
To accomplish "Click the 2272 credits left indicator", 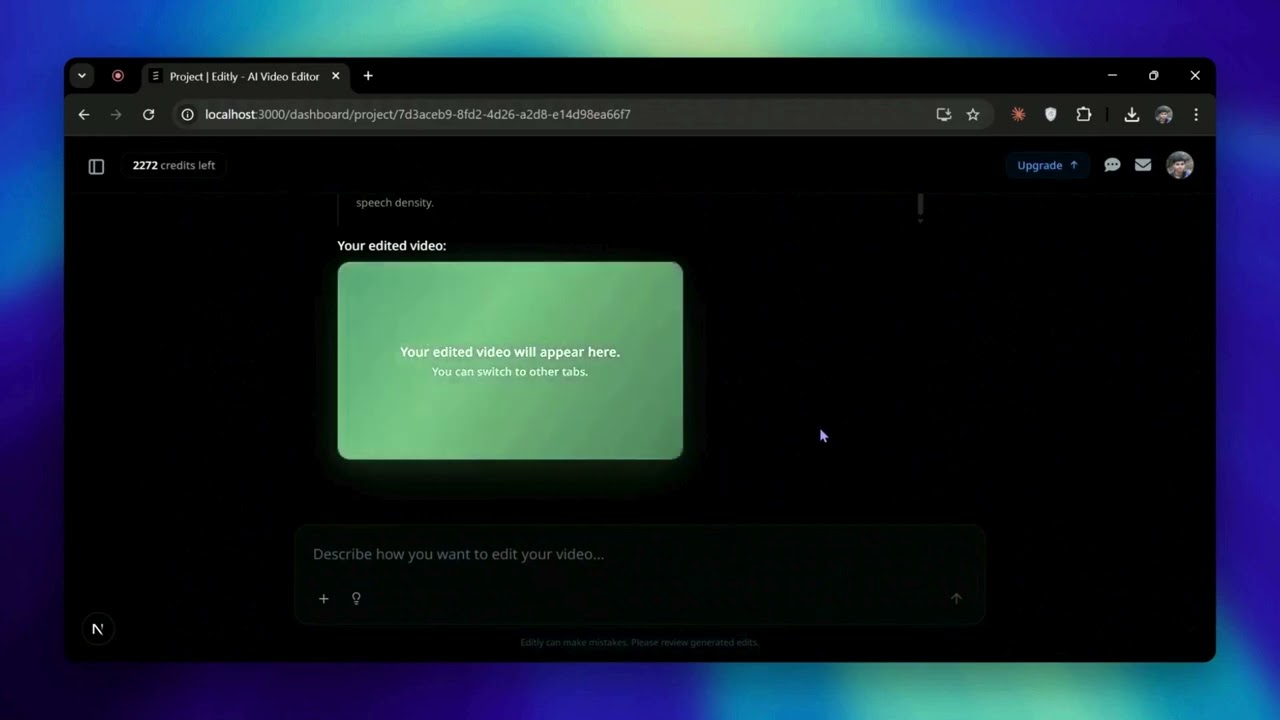I will click(174, 165).
